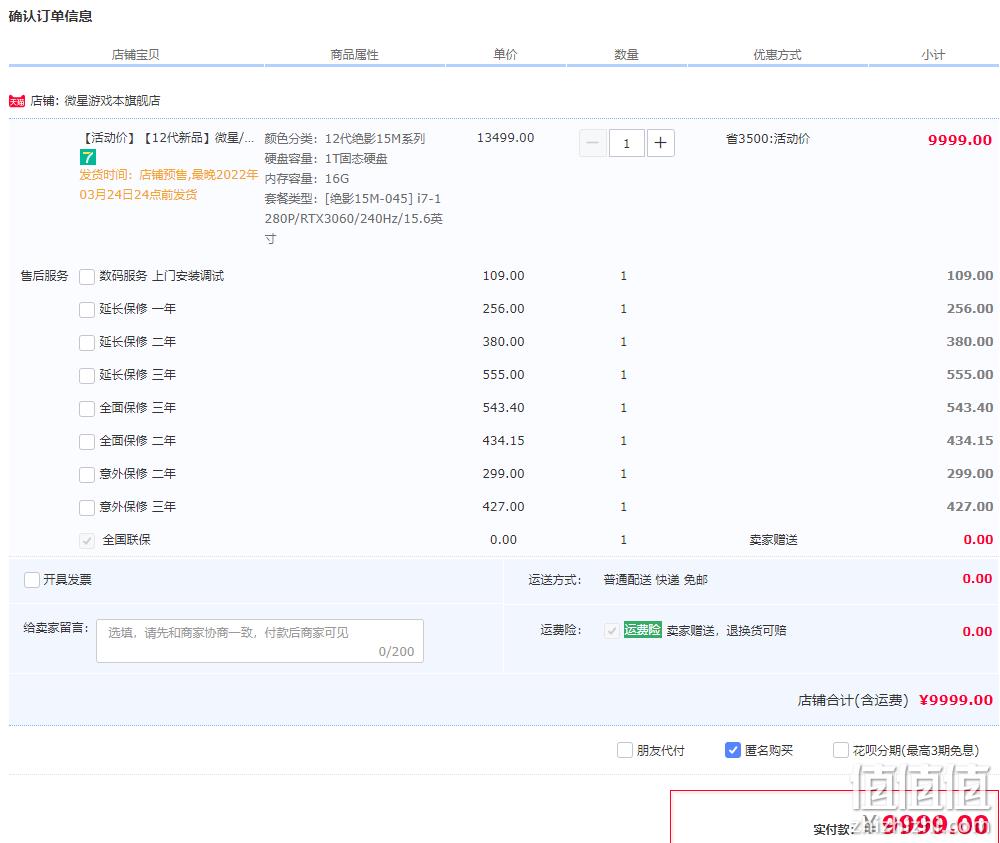Click the 数量 column header
The width and height of the screenshot is (1000, 843).
pyautogui.click(x=626, y=55)
